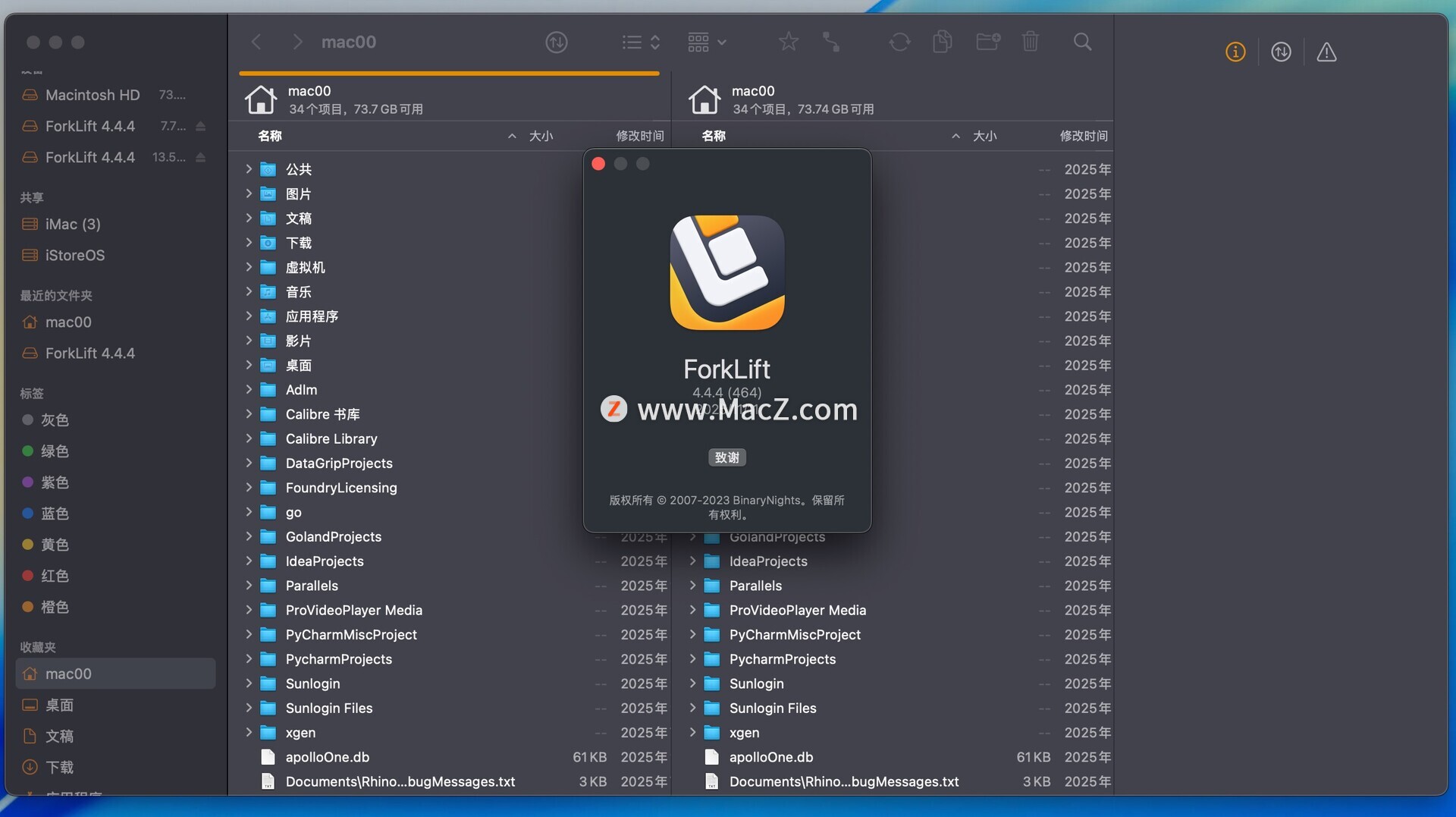The width and height of the screenshot is (1456, 817).
Task: Open the list view style dropdown
Action: click(x=641, y=42)
